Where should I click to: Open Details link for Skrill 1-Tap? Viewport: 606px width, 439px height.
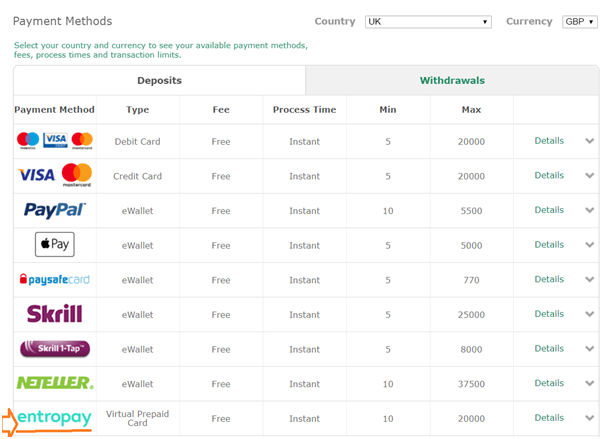pyautogui.click(x=549, y=349)
